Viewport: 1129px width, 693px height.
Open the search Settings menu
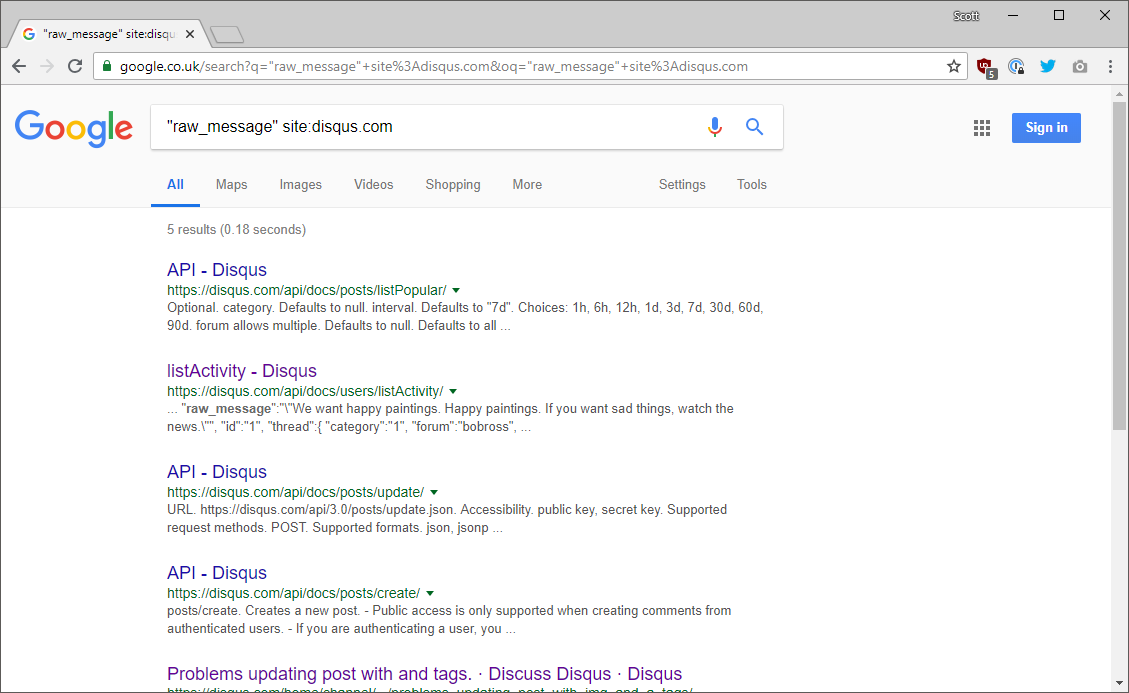point(682,185)
